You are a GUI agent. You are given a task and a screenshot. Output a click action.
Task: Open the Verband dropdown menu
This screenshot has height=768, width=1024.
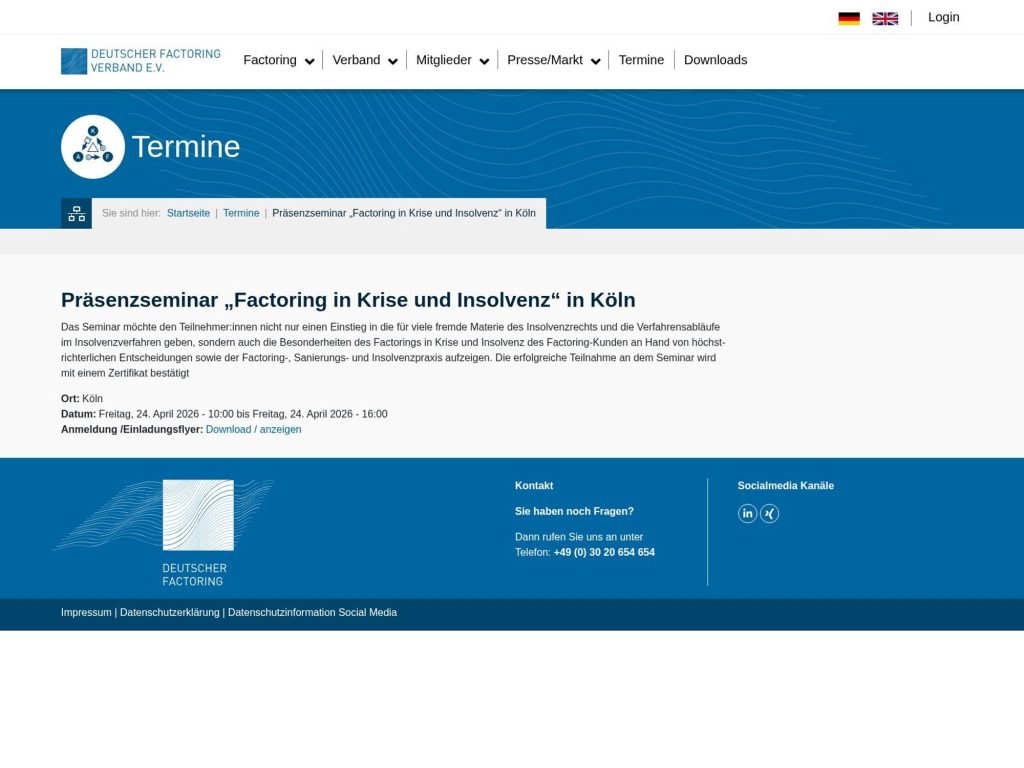(357, 60)
